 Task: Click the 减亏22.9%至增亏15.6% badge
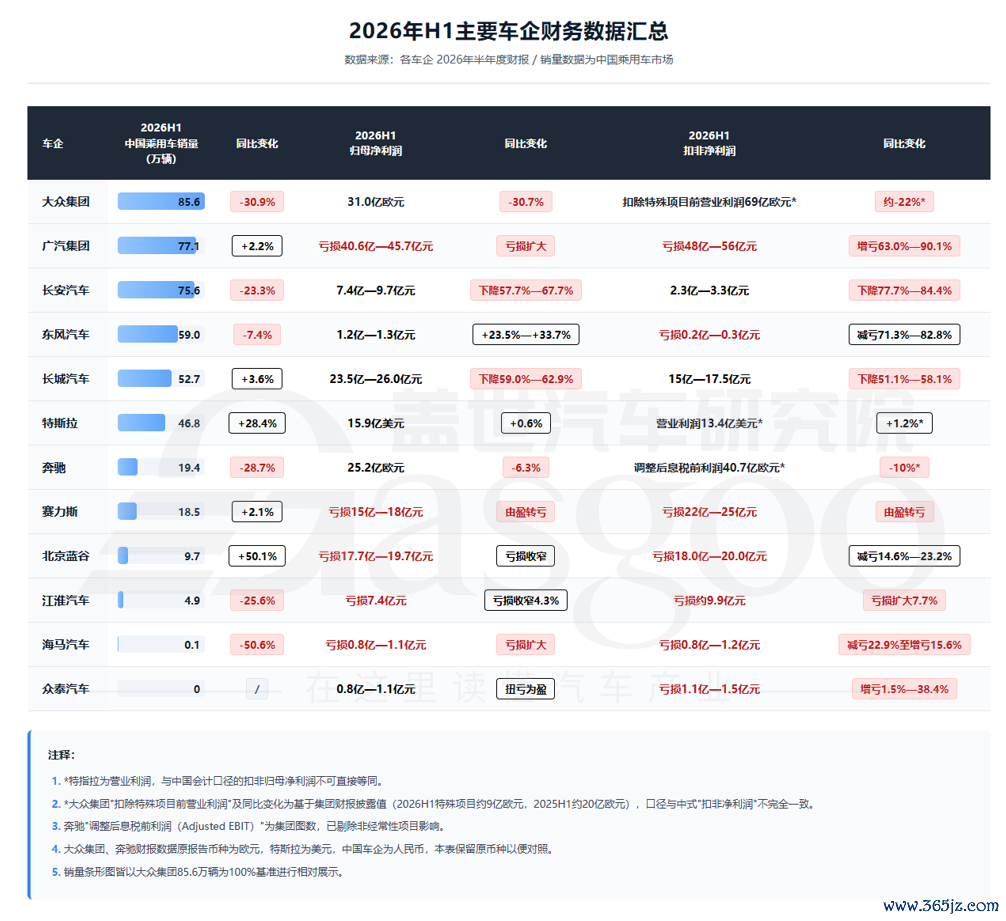904,645
